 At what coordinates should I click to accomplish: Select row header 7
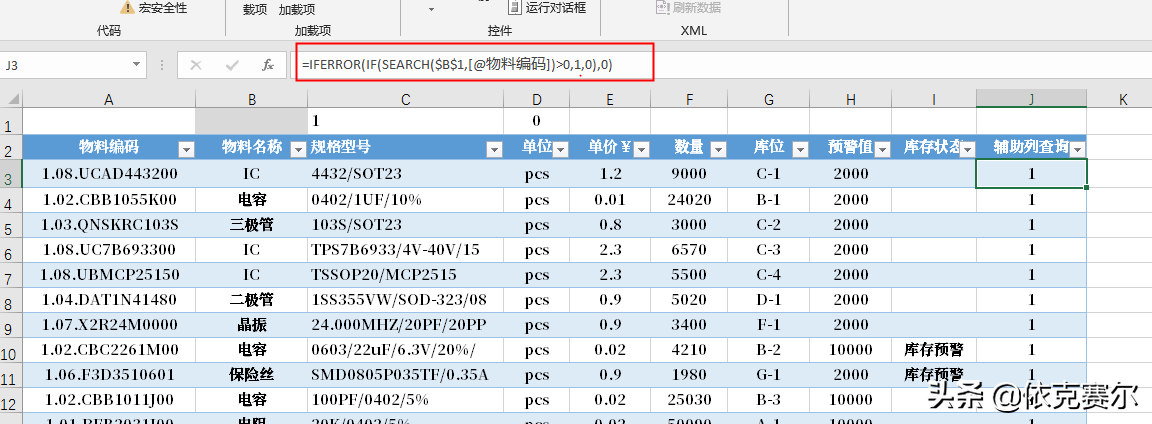pos(11,274)
